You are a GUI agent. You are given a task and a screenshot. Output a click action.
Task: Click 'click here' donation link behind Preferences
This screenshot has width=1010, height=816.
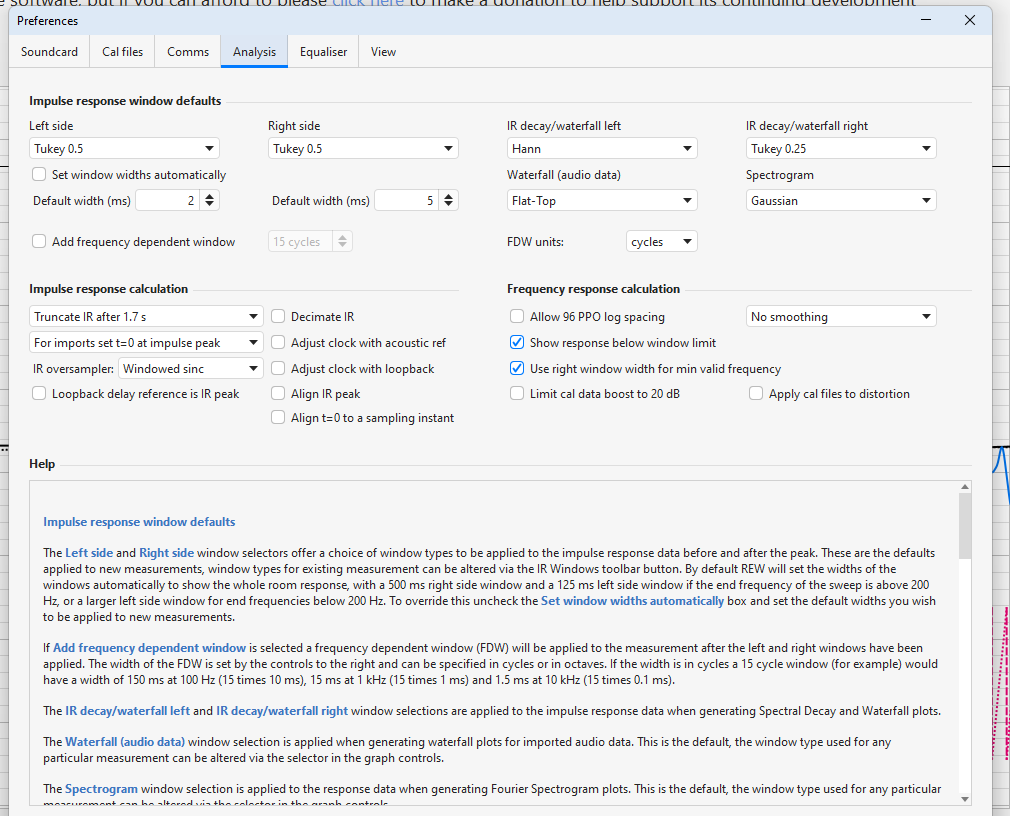(368, 3)
